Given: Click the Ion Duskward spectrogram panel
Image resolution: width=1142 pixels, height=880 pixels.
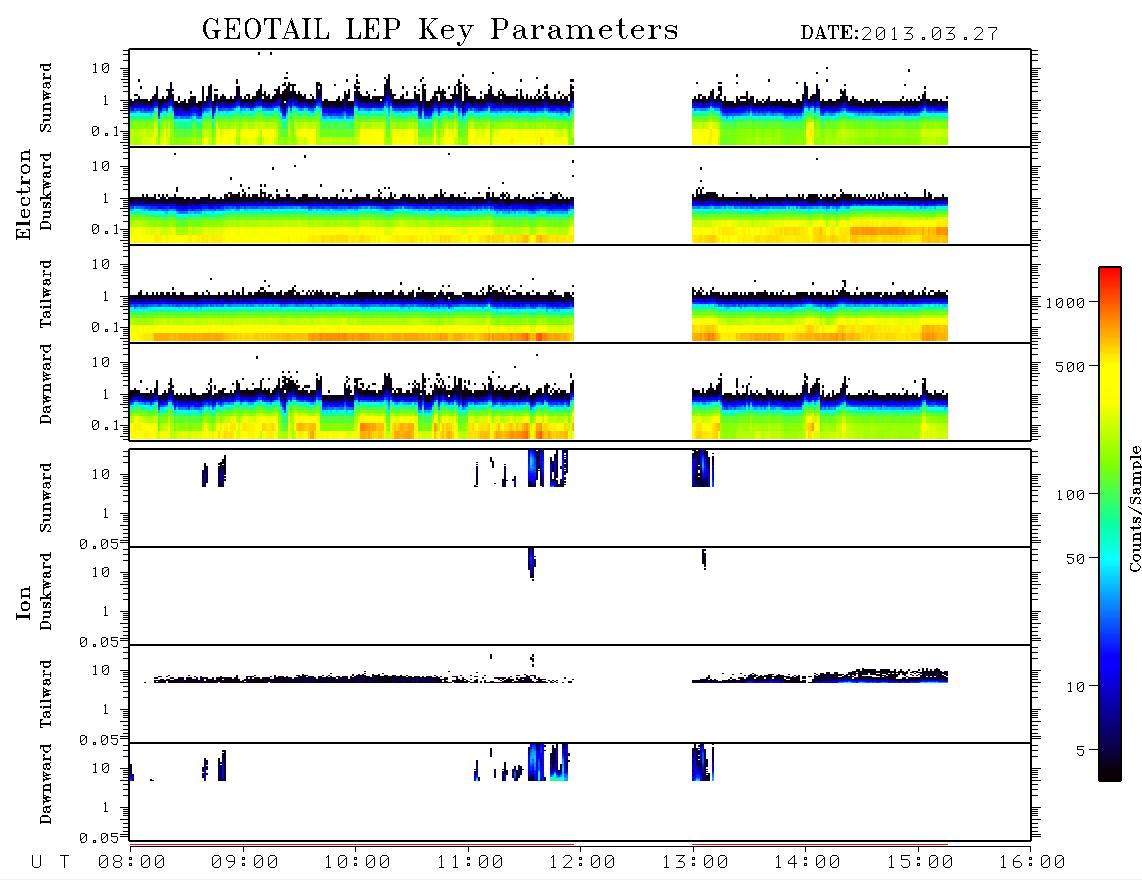Looking at the screenshot, I should 580,596.
